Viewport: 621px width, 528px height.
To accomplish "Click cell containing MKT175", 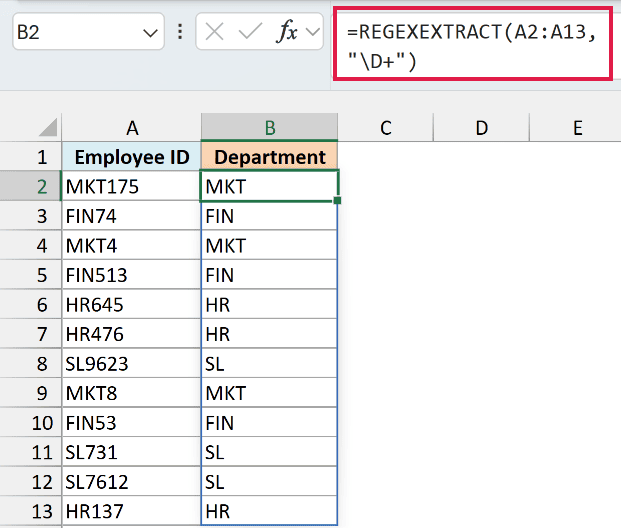I will pos(131,186).
